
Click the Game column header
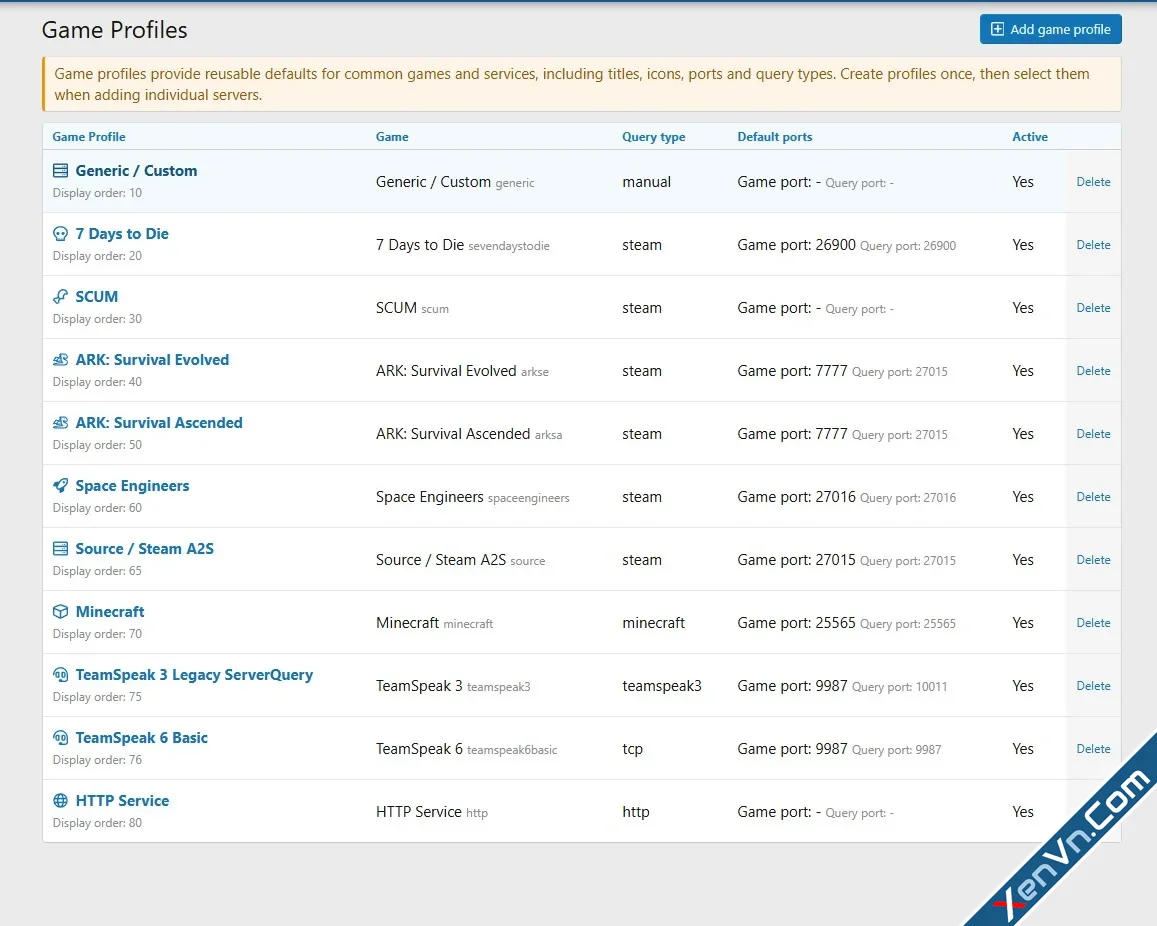coord(392,137)
